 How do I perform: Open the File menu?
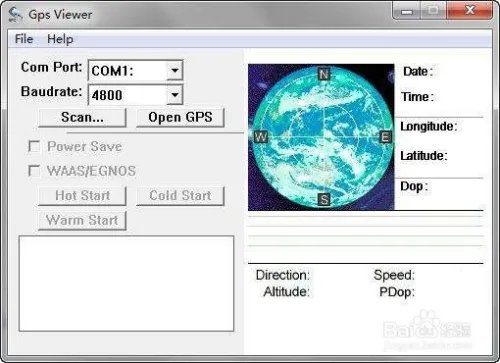pos(24,39)
